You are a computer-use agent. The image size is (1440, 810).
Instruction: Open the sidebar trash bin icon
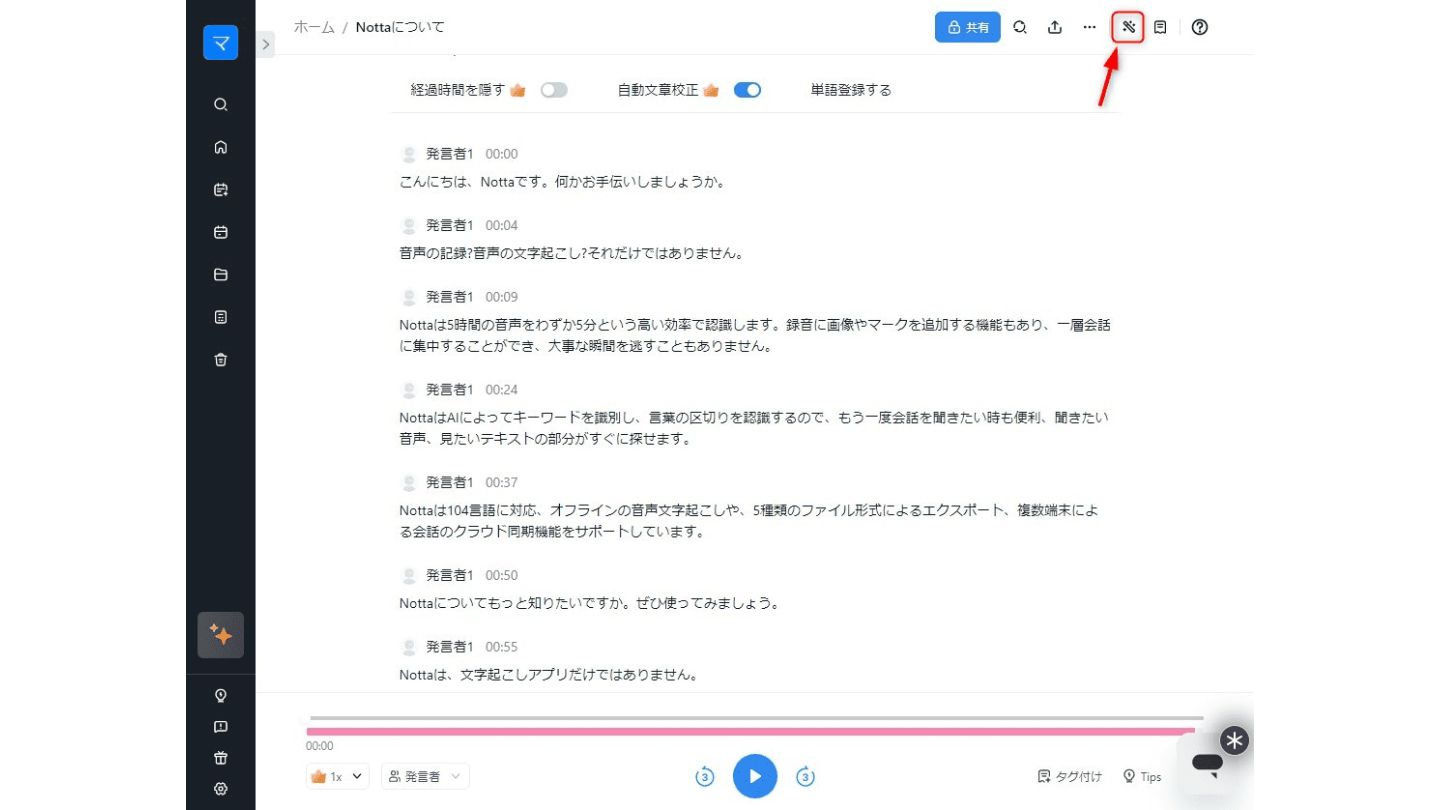coord(221,360)
